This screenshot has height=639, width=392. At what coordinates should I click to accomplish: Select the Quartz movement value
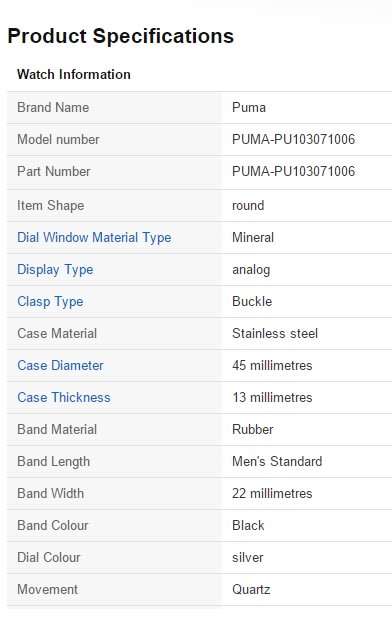(251, 589)
